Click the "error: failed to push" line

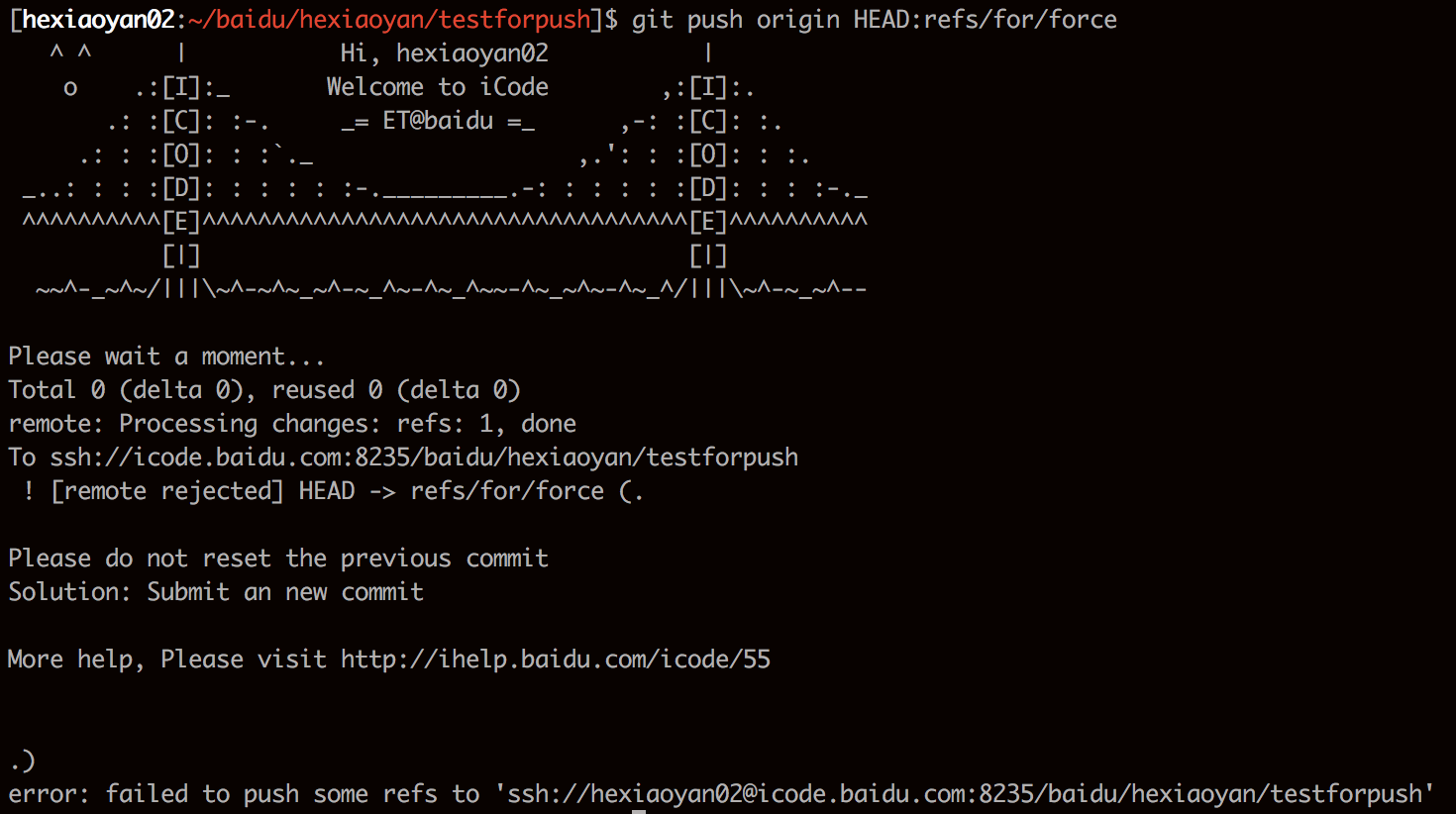tap(721, 794)
